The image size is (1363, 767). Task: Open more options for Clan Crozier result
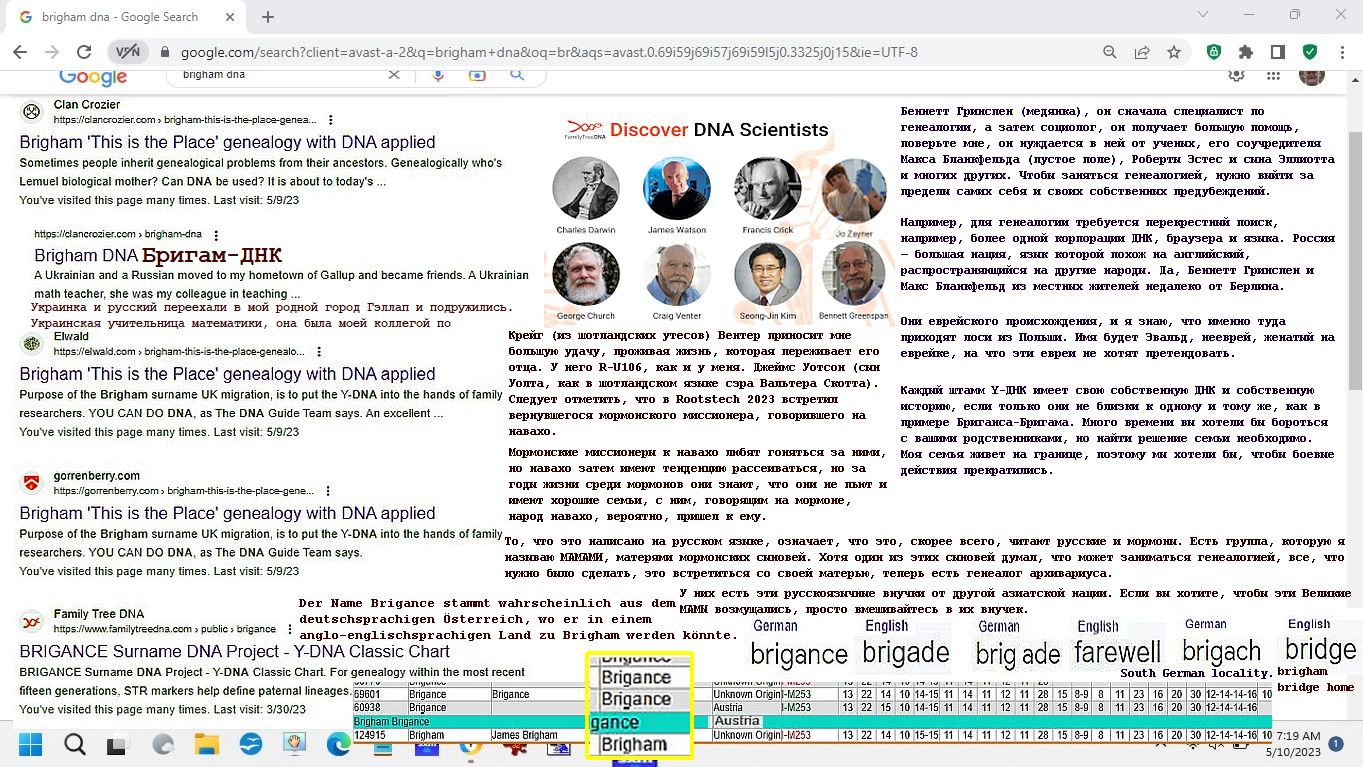331,120
